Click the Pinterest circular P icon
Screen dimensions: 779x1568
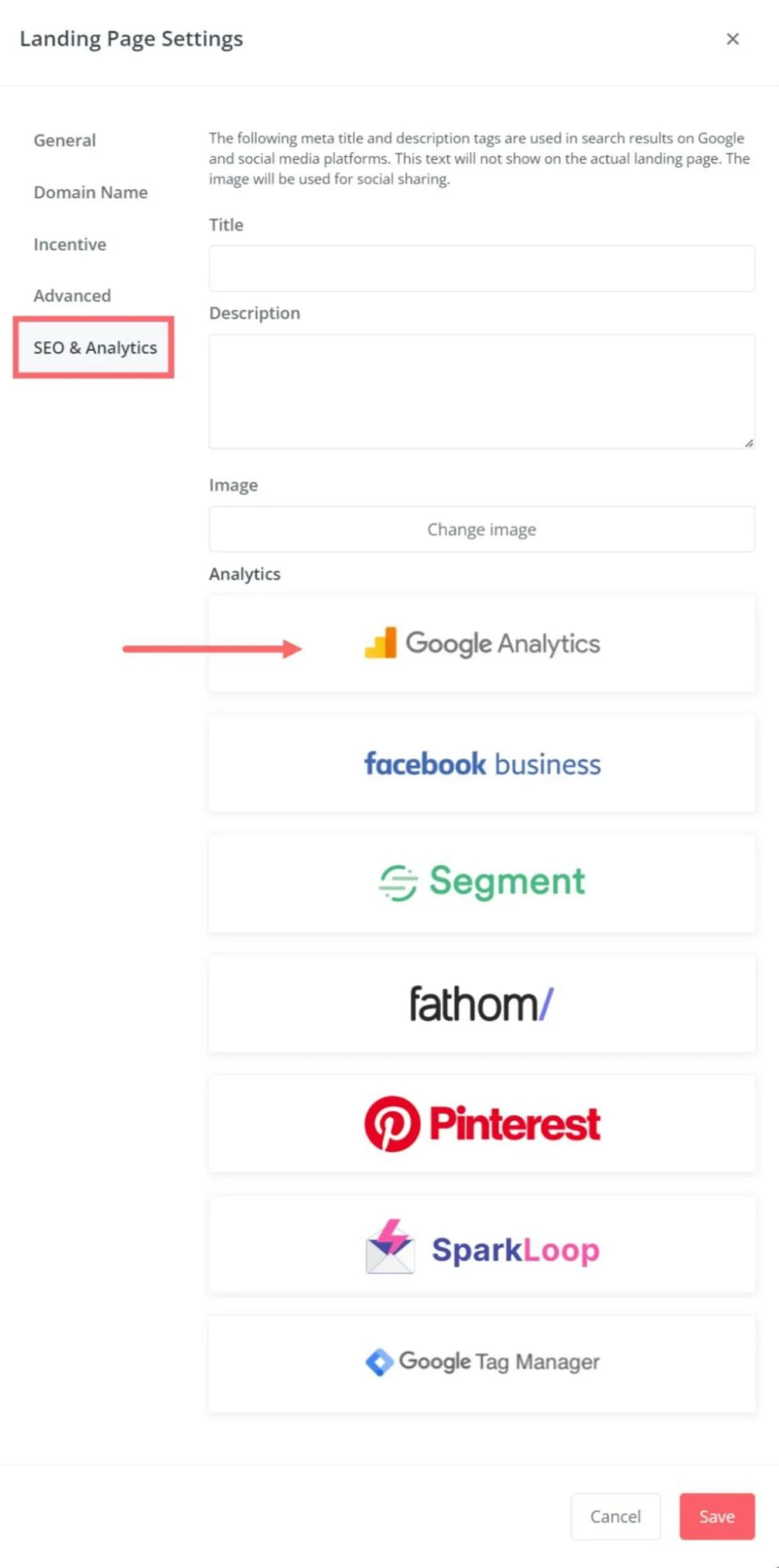click(392, 1123)
